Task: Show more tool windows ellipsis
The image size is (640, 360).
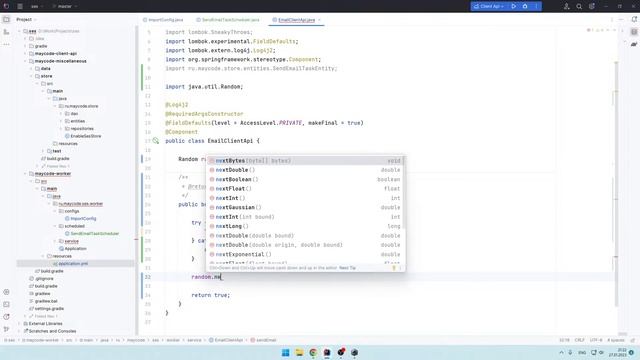Action: click(6, 44)
